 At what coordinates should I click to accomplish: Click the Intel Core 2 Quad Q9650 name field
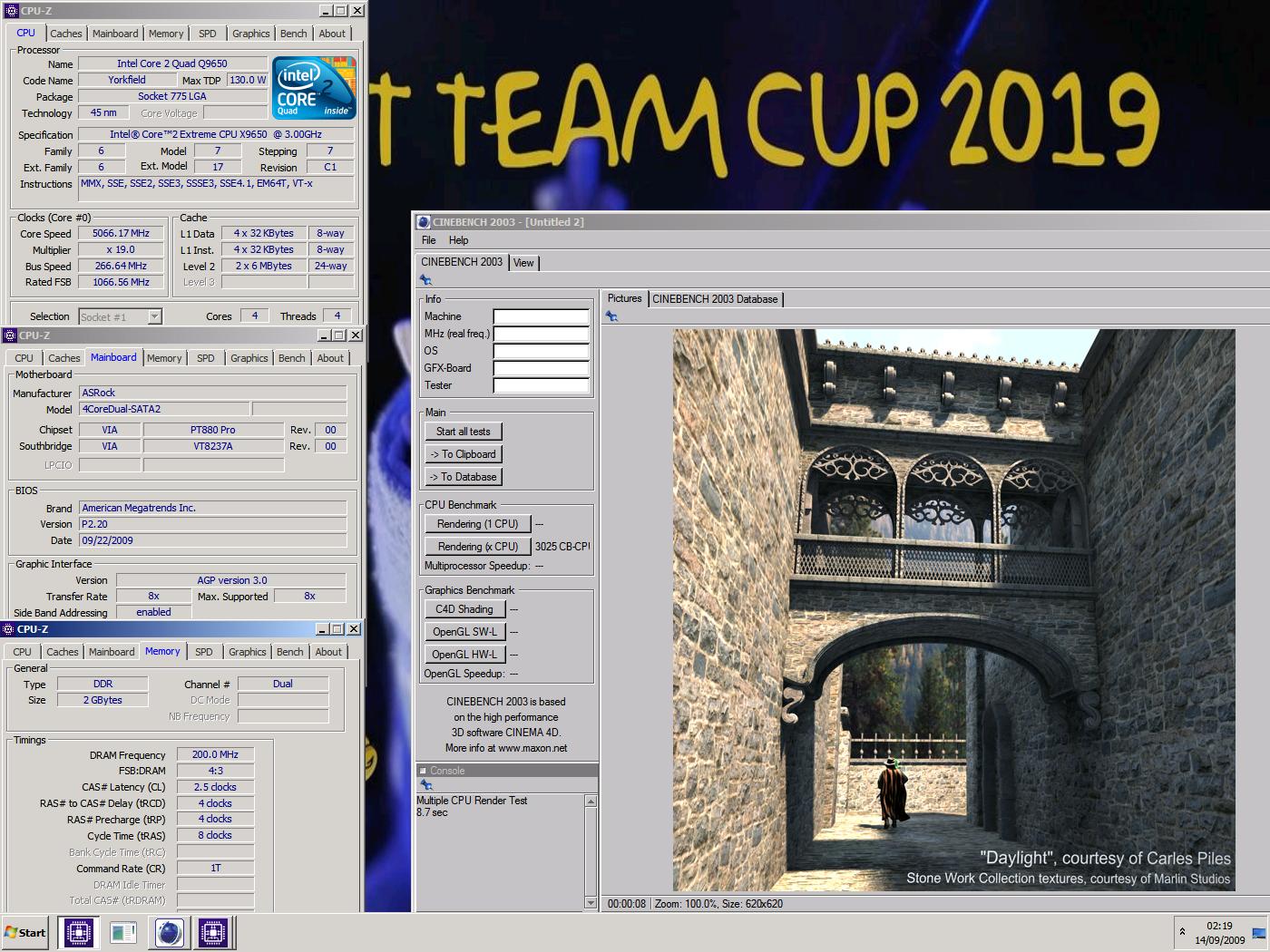click(x=172, y=63)
